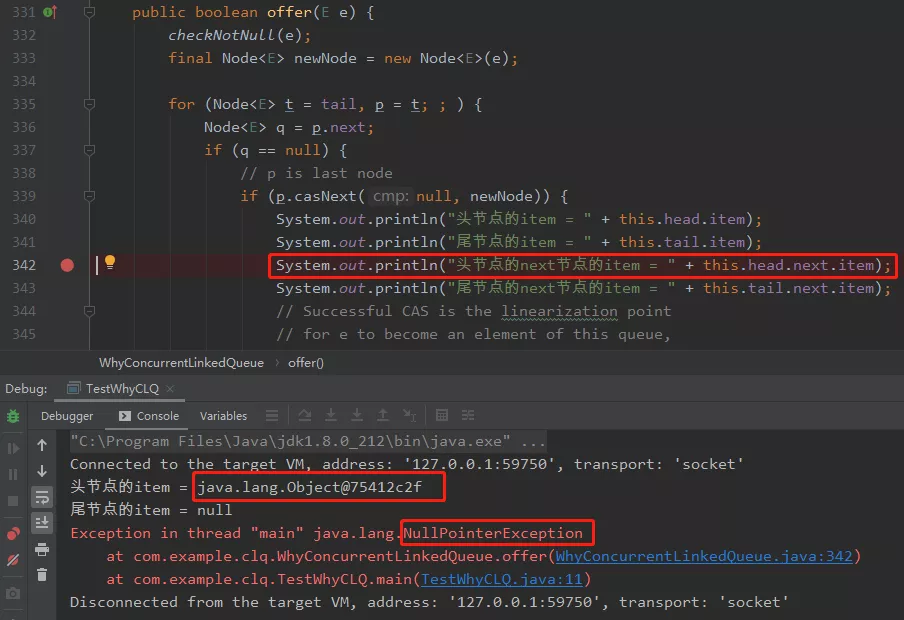Switch to the Variables tab

click(223, 416)
